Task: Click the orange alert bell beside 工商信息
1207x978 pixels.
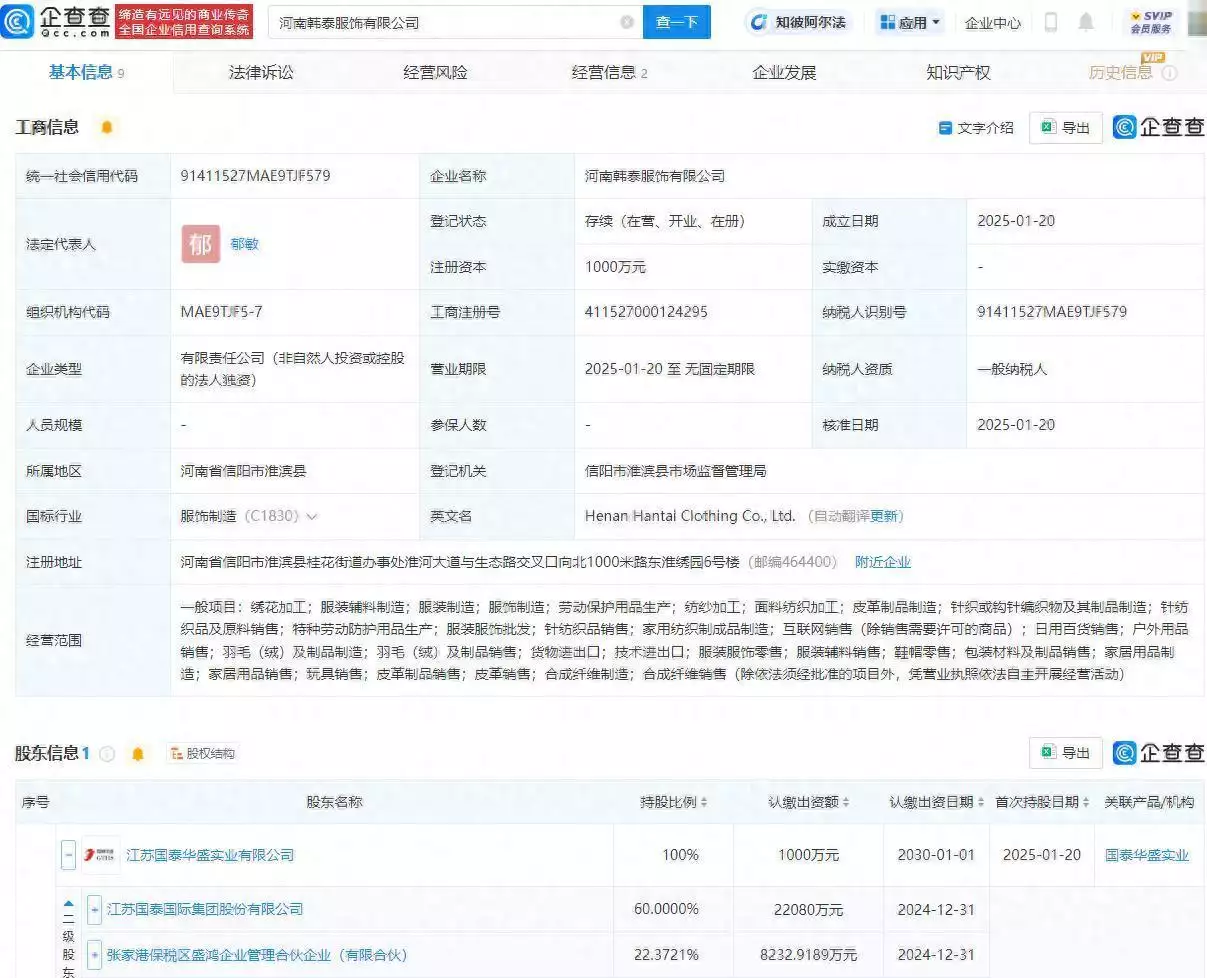Action: pyautogui.click(x=107, y=127)
